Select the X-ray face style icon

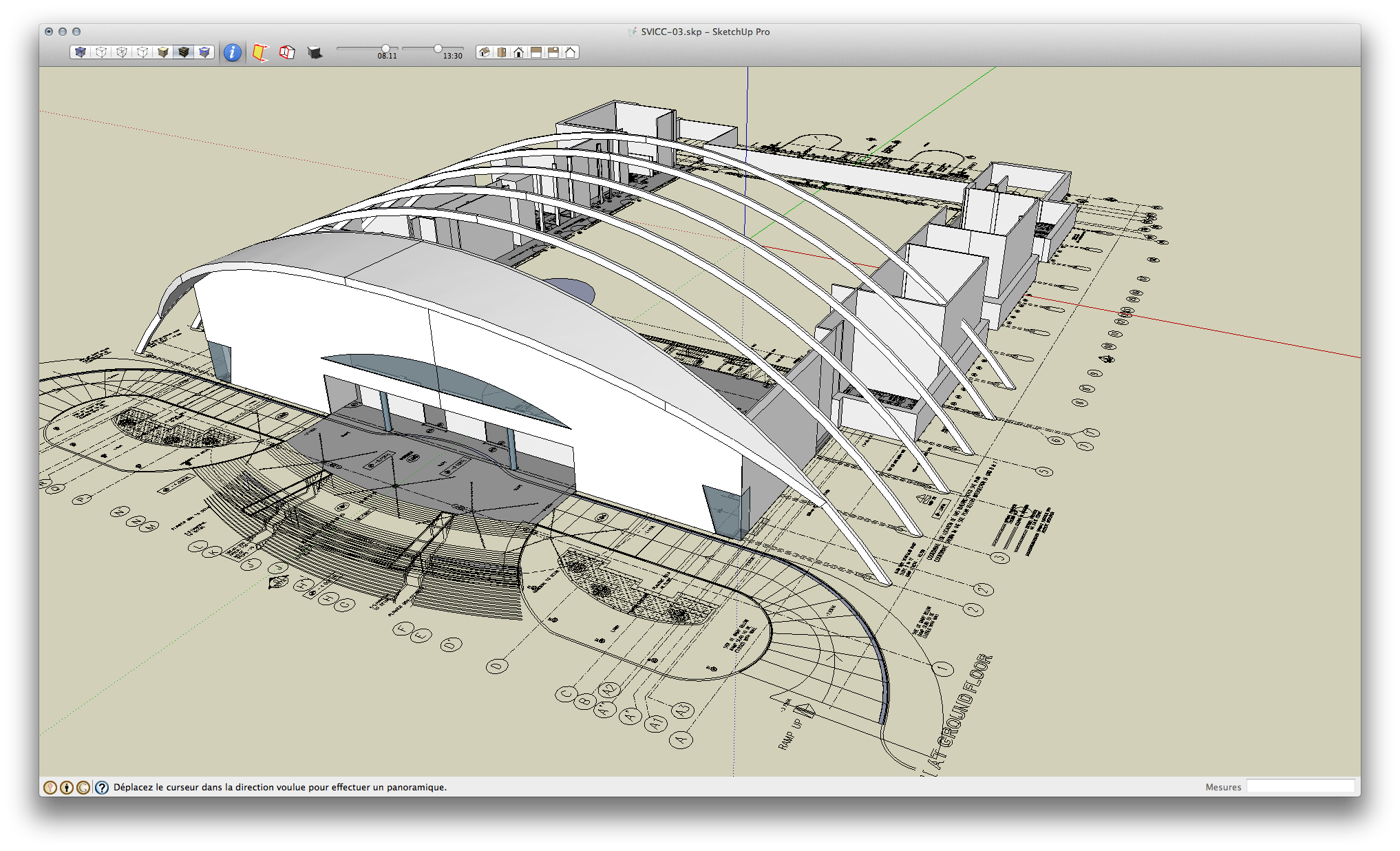point(81,52)
